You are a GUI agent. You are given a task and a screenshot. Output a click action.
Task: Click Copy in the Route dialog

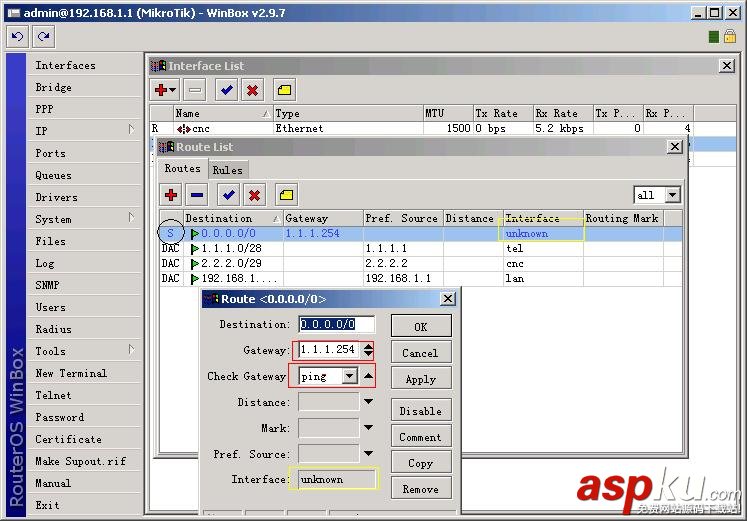coord(421,463)
